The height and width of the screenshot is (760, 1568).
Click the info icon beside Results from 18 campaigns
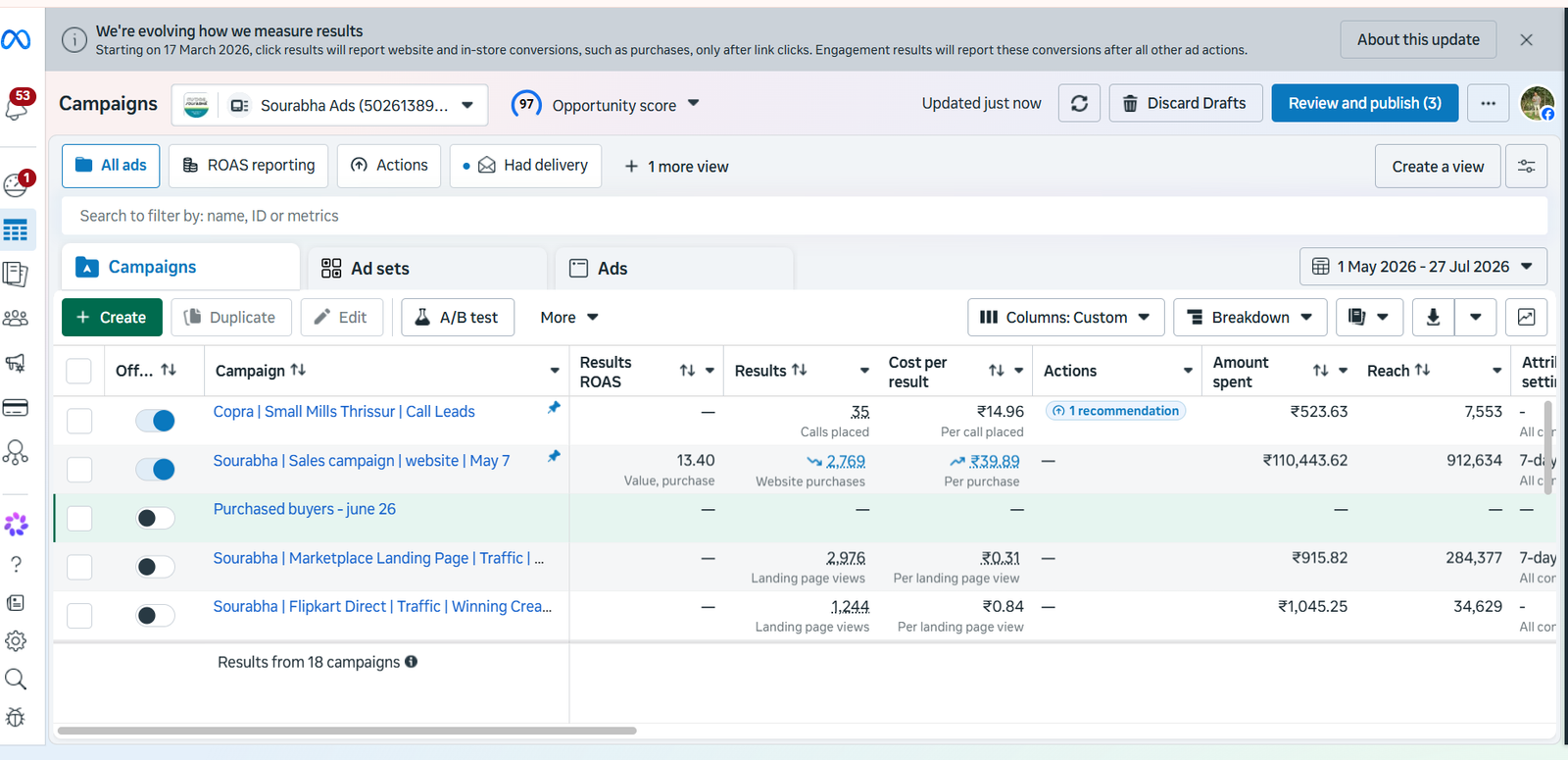pyautogui.click(x=412, y=662)
